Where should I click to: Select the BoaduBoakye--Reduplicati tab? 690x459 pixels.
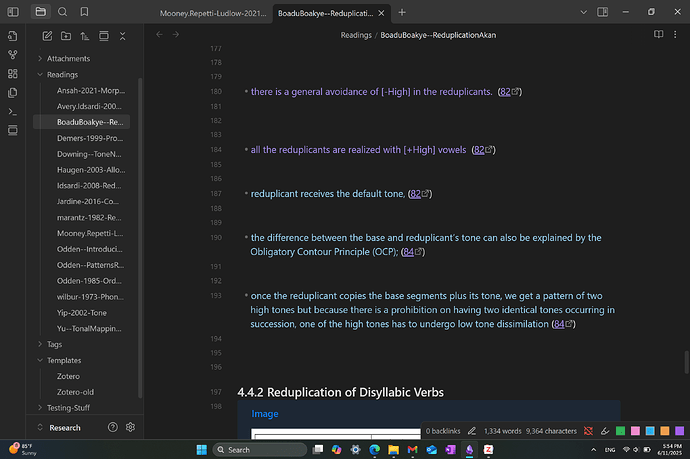coord(325,13)
